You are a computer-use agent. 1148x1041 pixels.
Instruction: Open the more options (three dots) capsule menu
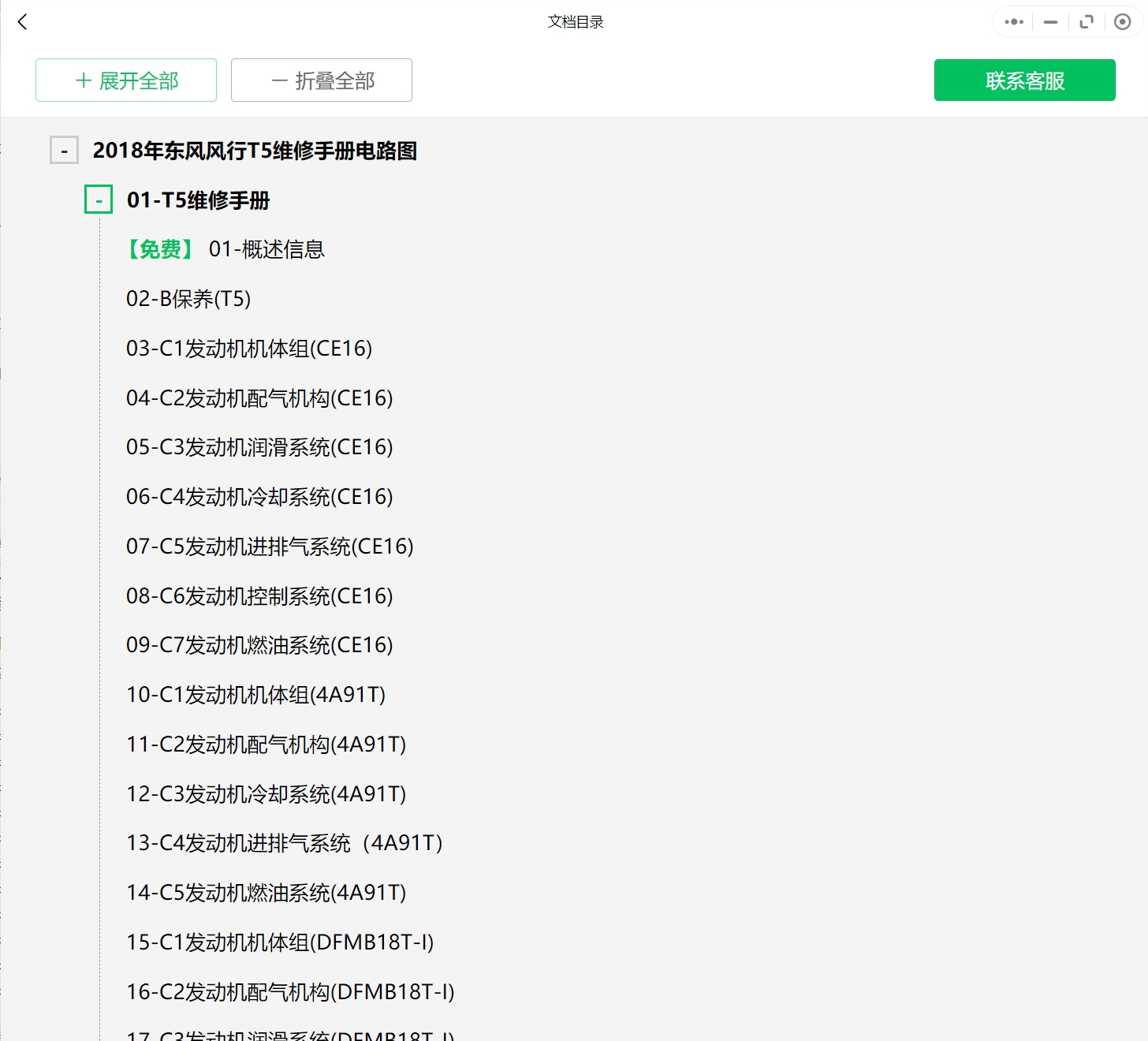pos(1013,21)
